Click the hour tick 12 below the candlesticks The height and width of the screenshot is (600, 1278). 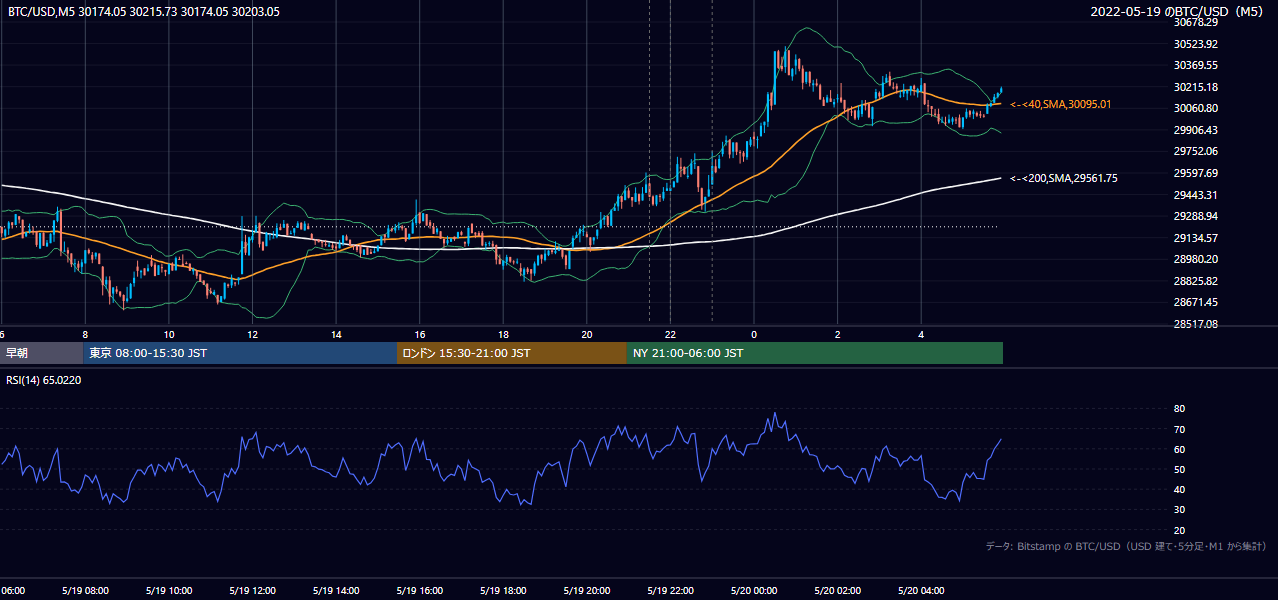[252, 334]
